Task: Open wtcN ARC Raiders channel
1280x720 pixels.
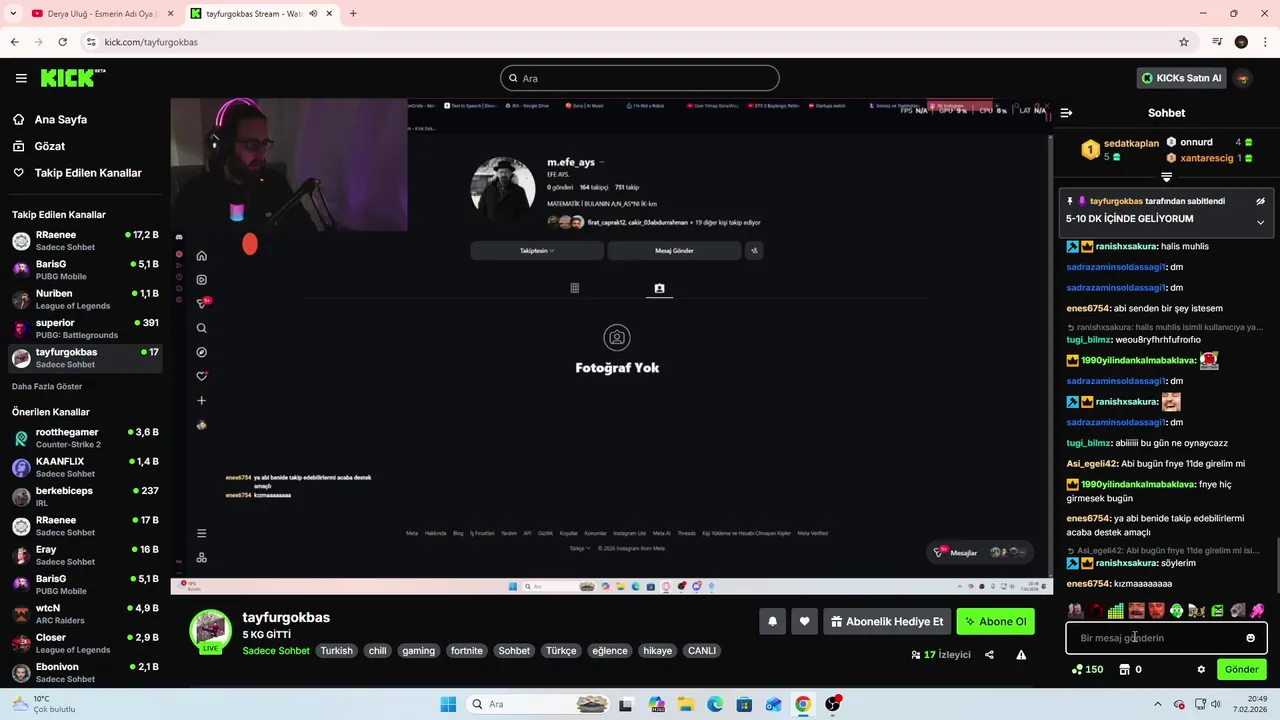Action: (85, 614)
